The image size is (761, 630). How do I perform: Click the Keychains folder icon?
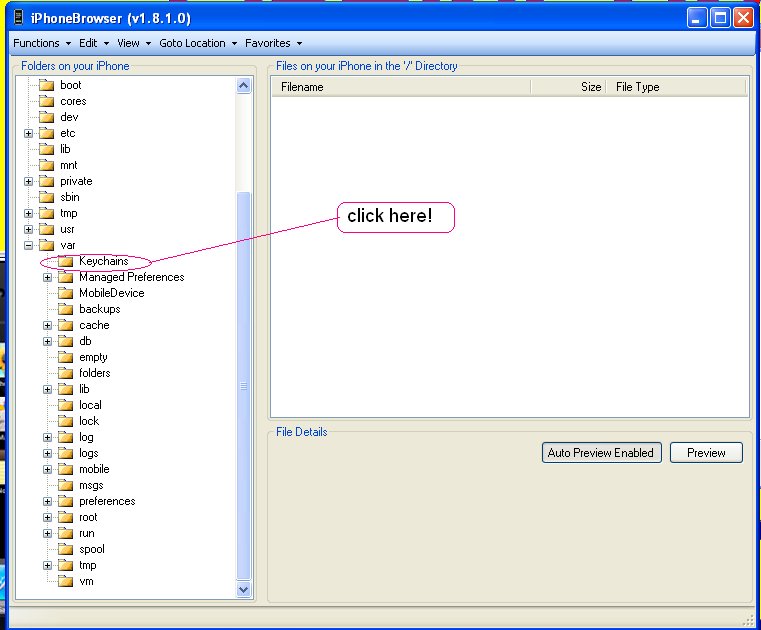click(66, 262)
